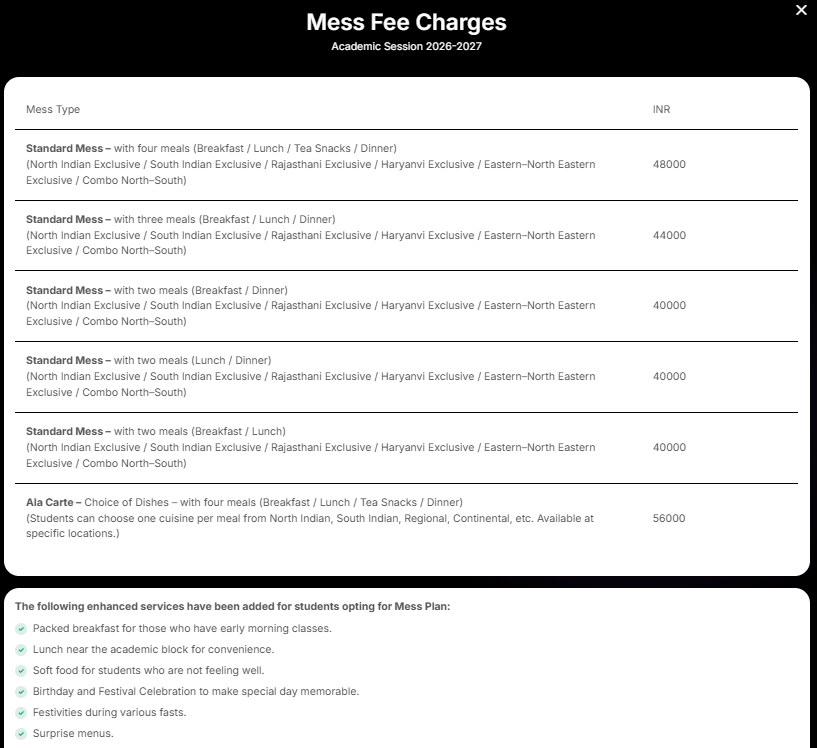Click the 56000 price for Ala Carte
The height and width of the screenshot is (748, 817).
click(x=671, y=518)
